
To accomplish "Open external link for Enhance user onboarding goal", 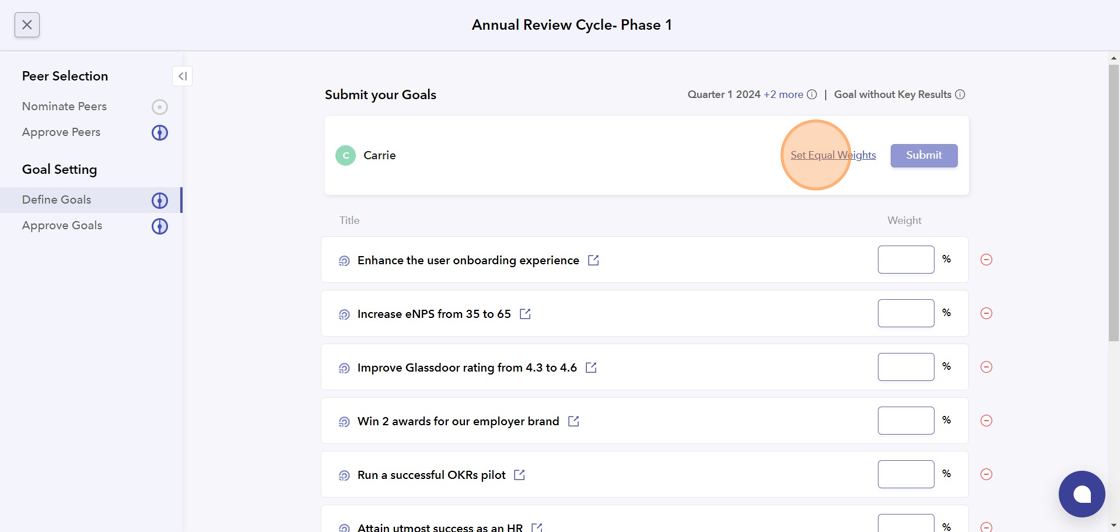I will tap(593, 260).
